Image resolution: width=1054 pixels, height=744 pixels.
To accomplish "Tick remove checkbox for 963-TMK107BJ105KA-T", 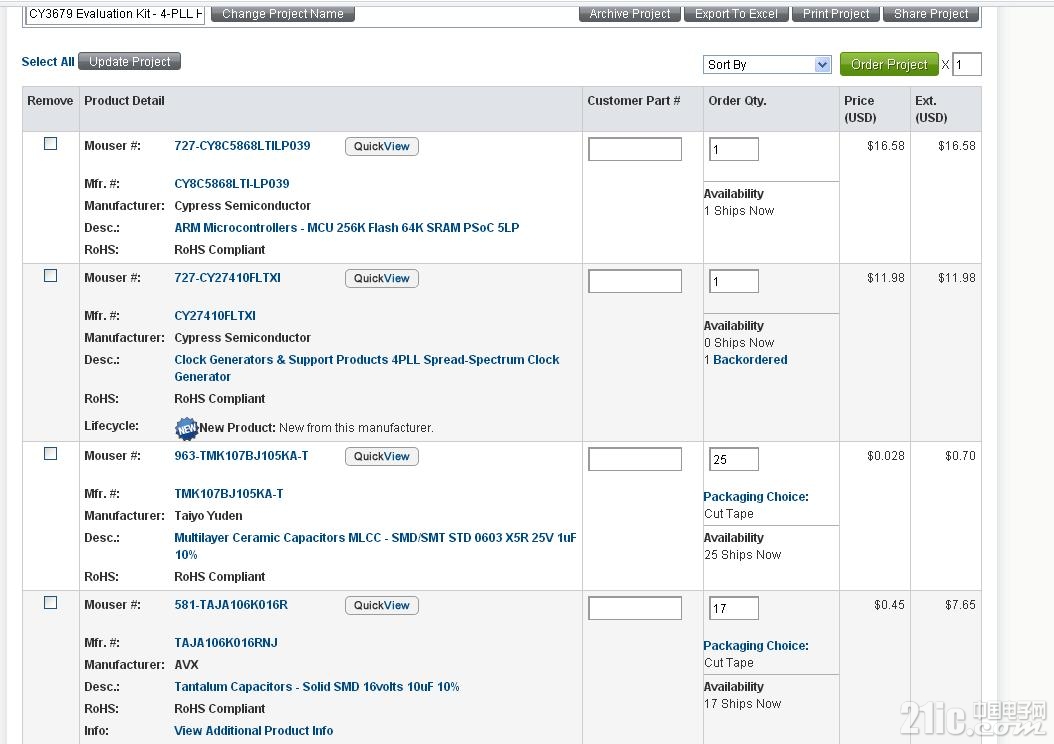I will tap(50, 454).
